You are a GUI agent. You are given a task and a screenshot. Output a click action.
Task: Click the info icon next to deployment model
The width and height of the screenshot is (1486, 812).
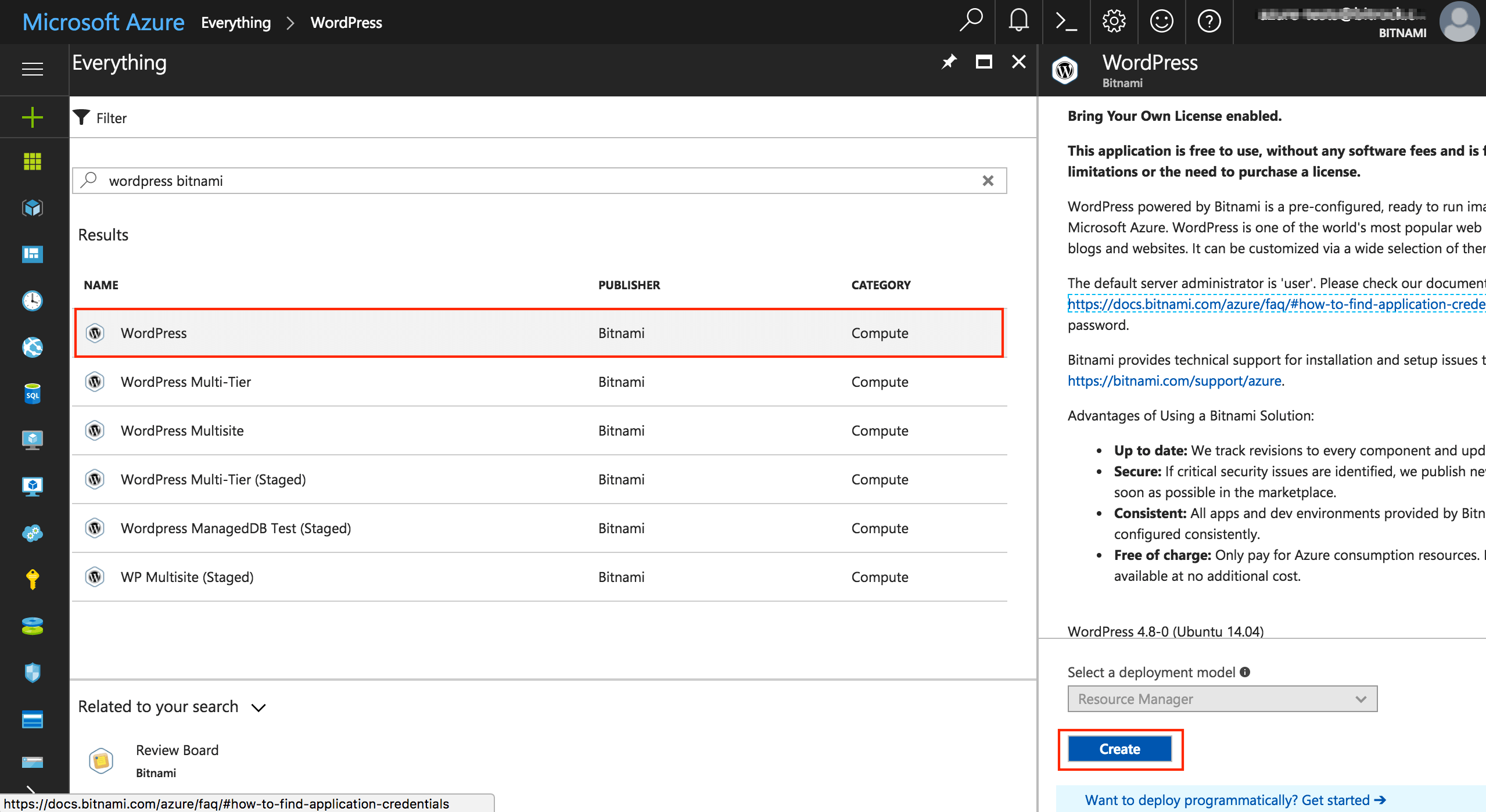coord(1245,672)
